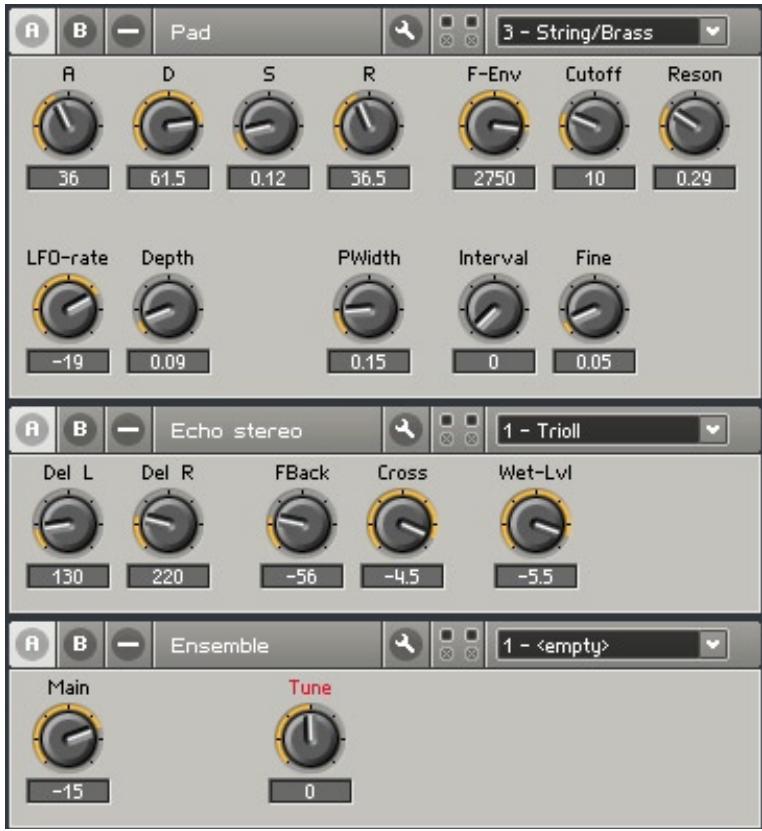Screen dimensions: 762x831
Task: Click the Echo stereo name label
Action: (x=236, y=430)
